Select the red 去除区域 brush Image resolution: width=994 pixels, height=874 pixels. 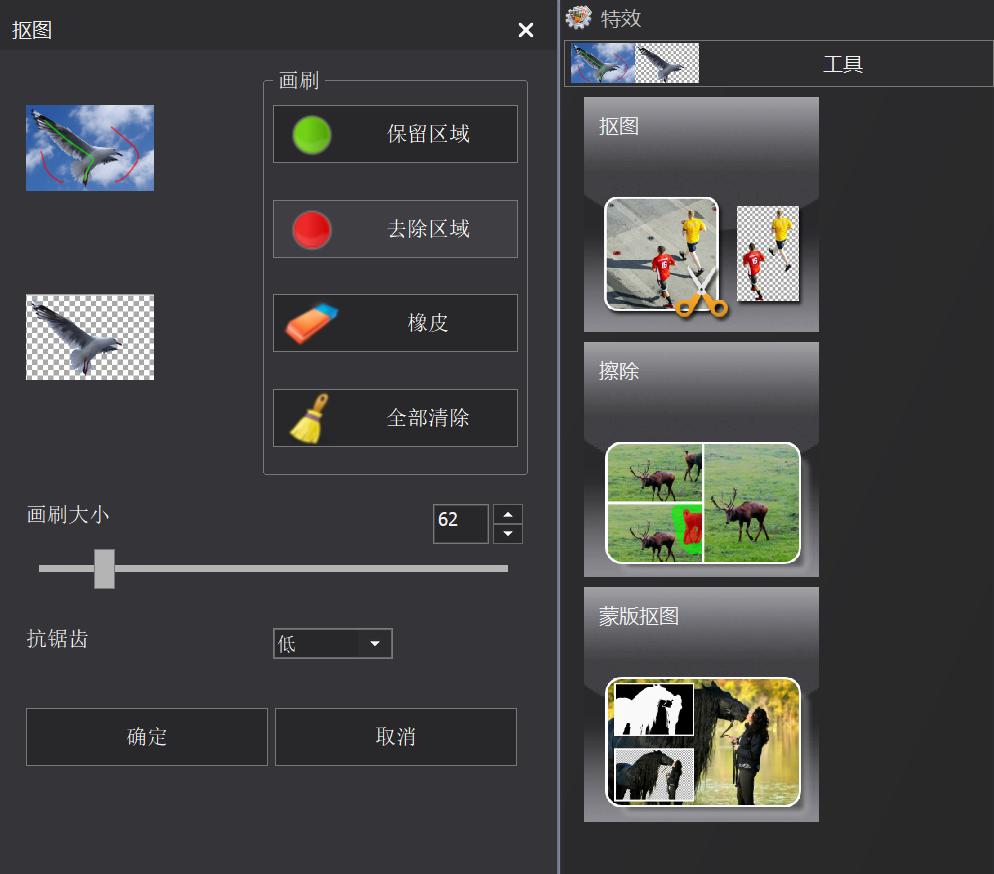395,229
